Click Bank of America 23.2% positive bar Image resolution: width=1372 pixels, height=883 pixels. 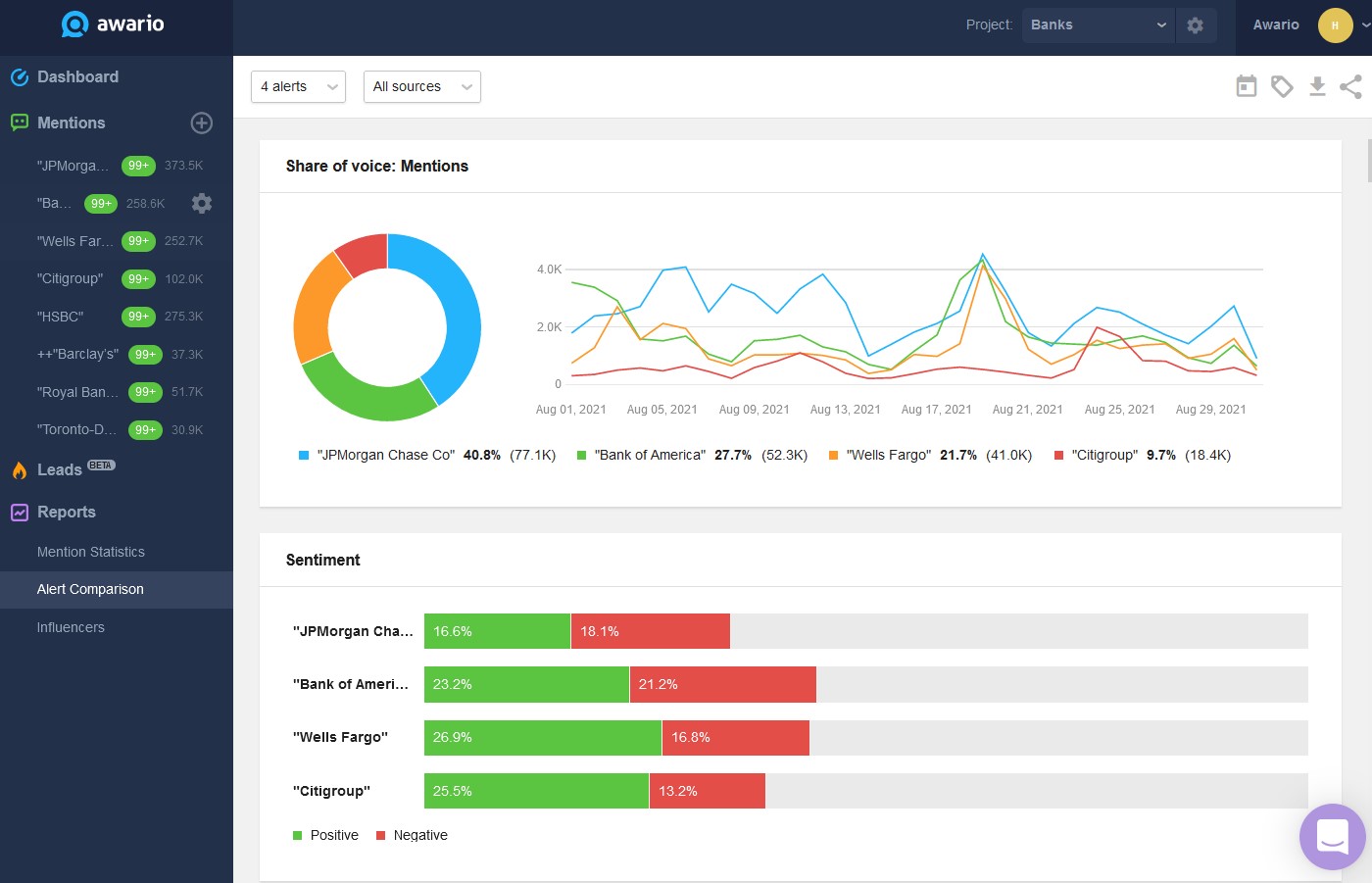pos(526,684)
